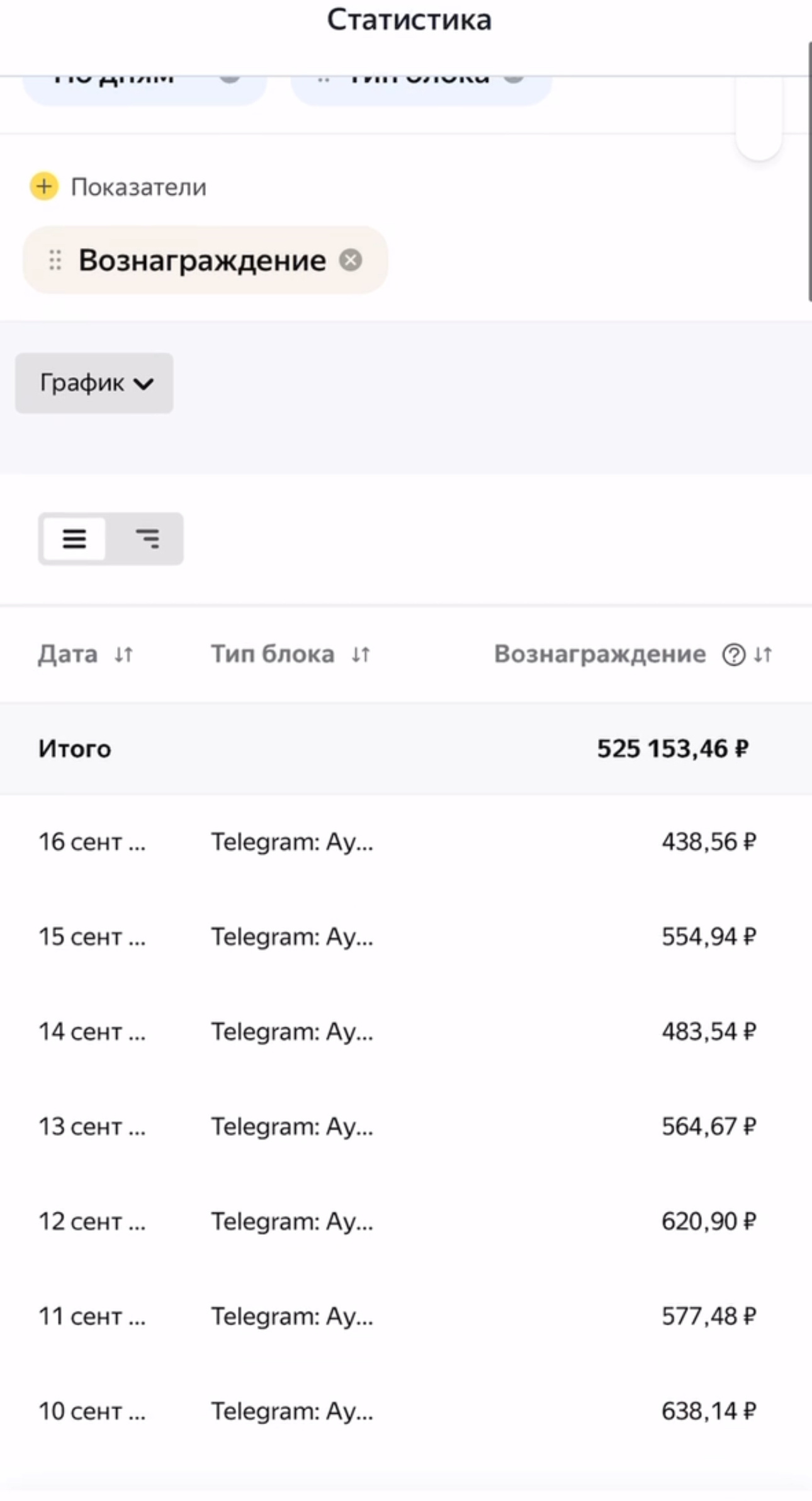Click the Тип блока column header text
812x1501 pixels.
point(273,655)
